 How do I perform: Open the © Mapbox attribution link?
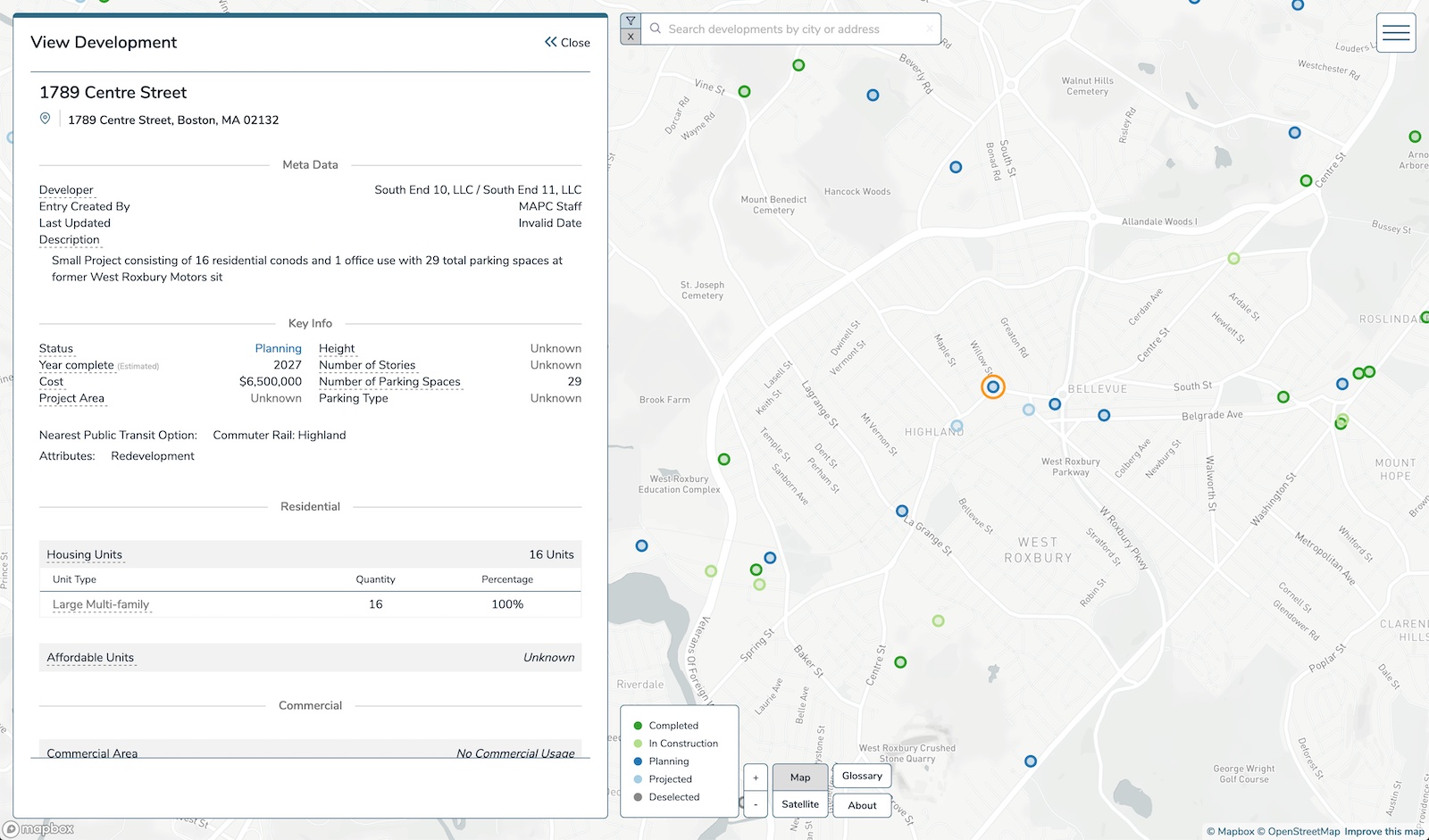pos(1231,831)
